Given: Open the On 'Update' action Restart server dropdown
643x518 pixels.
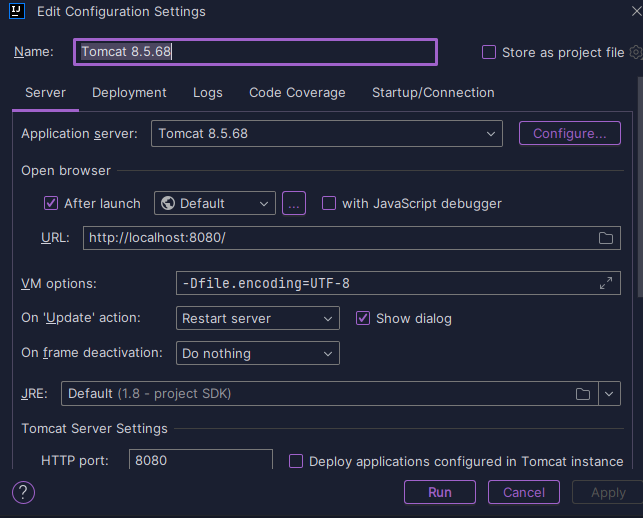Looking at the screenshot, I should click(258, 318).
